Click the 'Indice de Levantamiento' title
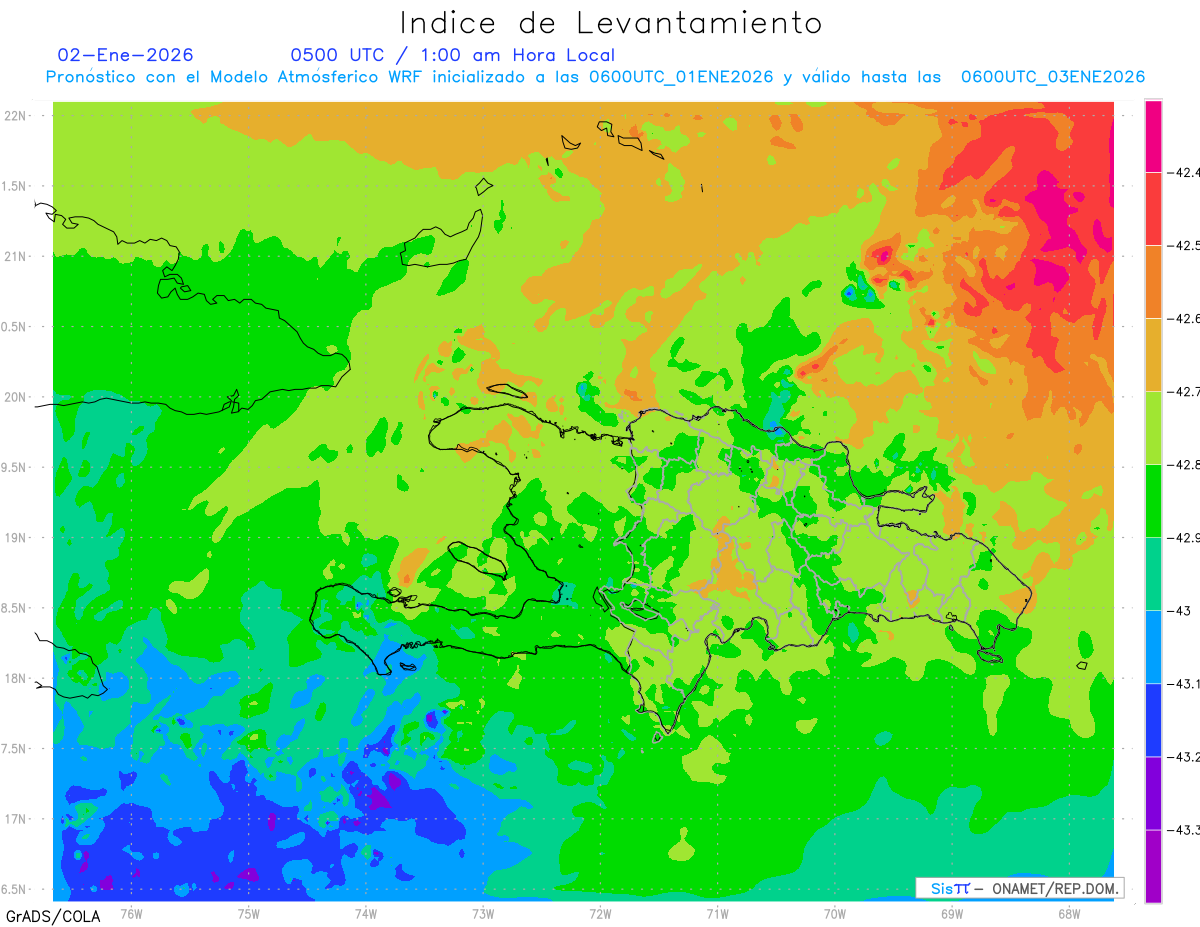This screenshot has height=927, width=1200. [611, 22]
